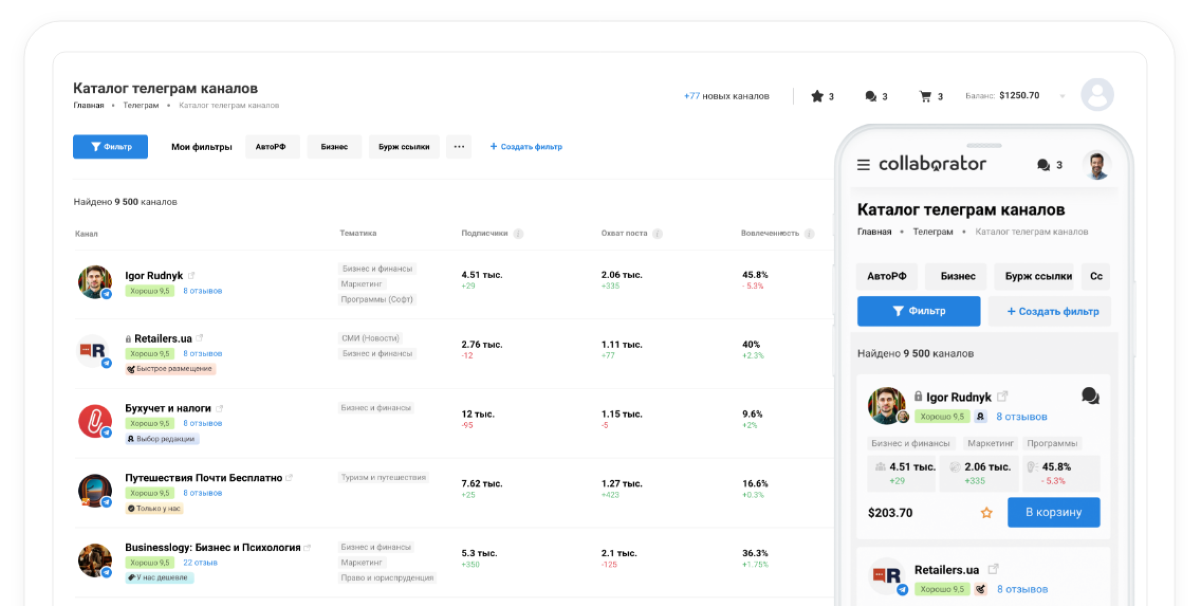Go to Главная breadcrumb in mobile view
This screenshot has height=606, width=1200.
tap(874, 231)
